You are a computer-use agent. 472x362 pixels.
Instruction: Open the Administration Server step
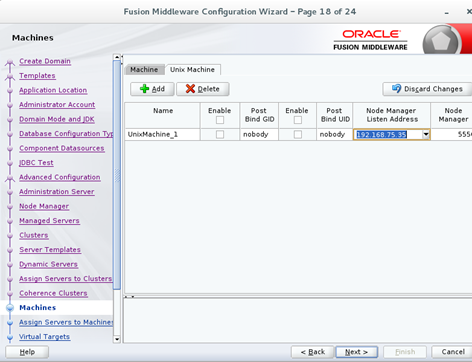pos(57,192)
